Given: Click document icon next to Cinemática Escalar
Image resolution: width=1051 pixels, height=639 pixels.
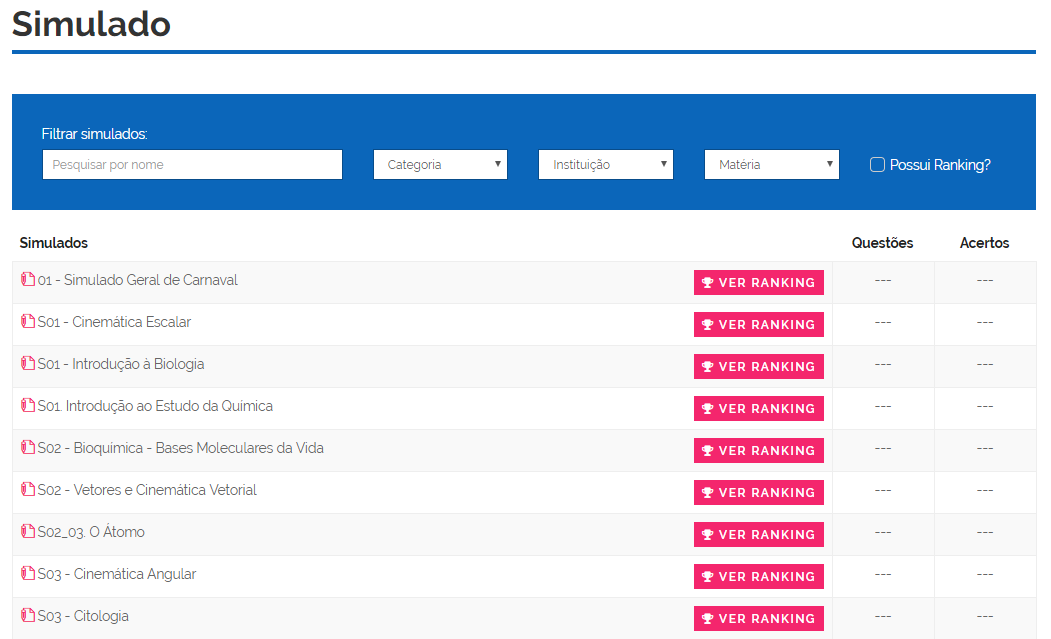Looking at the screenshot, I should point(28,322).
